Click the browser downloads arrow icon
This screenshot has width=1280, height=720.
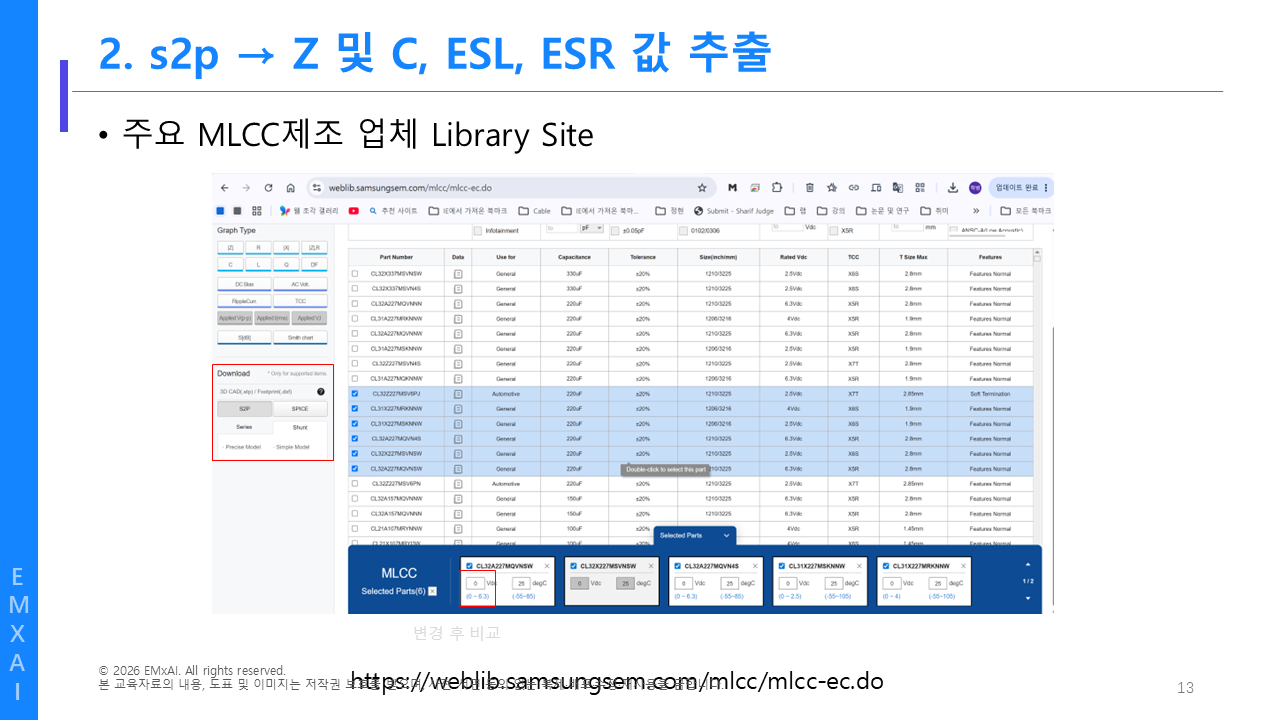953,188
